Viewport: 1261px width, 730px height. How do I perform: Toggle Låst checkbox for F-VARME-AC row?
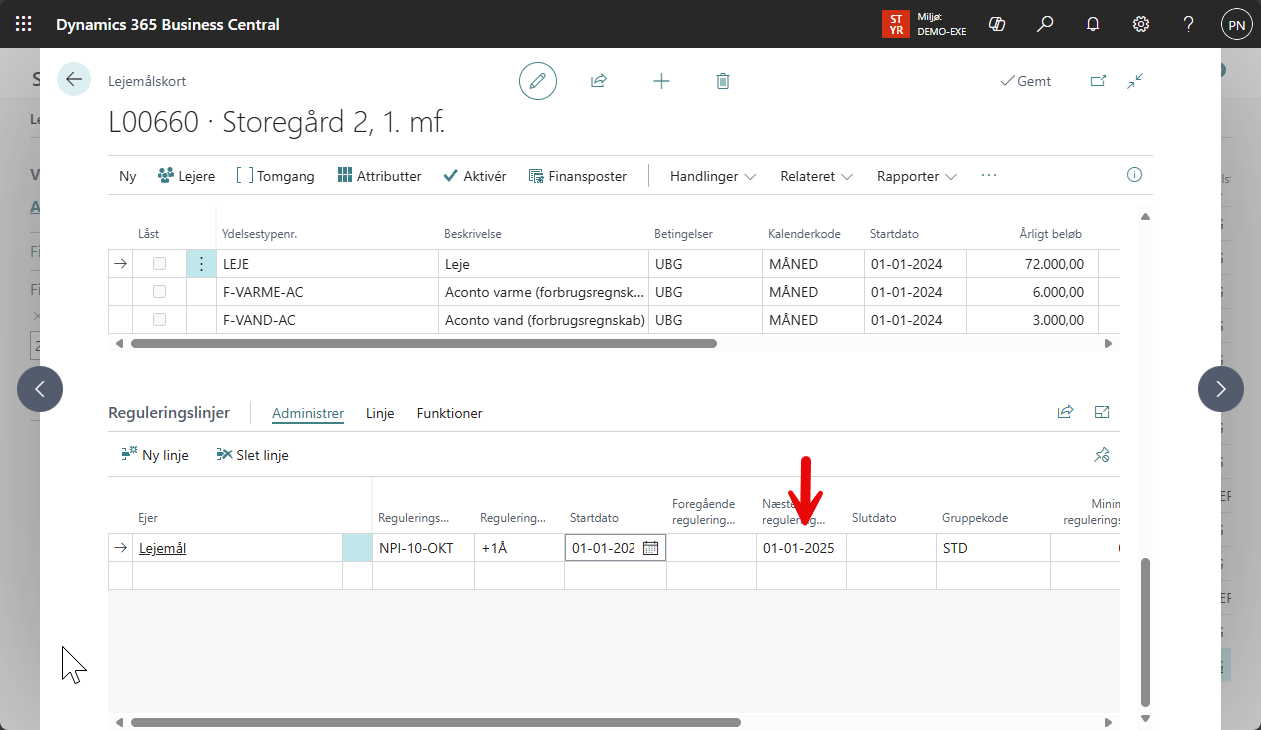click(159, 292)
